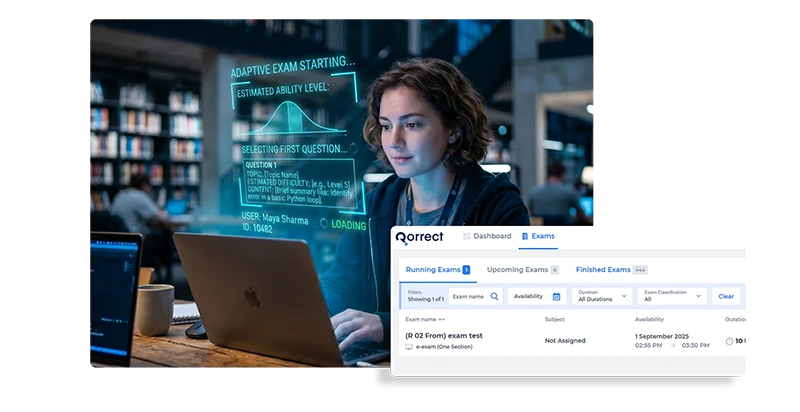Click the stopwatch duration icon

coord(730,341)
